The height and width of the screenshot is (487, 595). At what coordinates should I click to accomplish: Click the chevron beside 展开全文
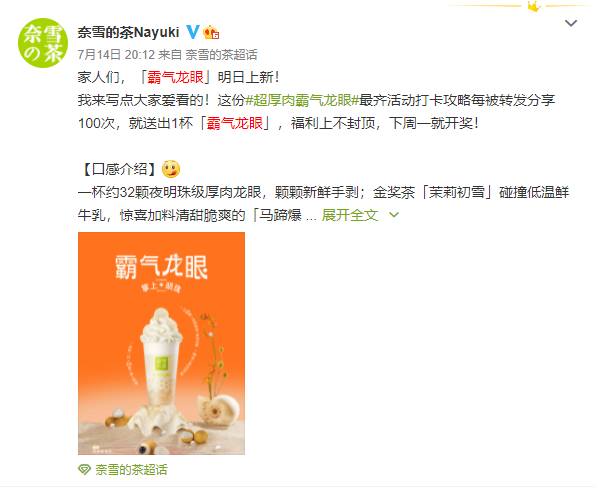click(394, 215)
